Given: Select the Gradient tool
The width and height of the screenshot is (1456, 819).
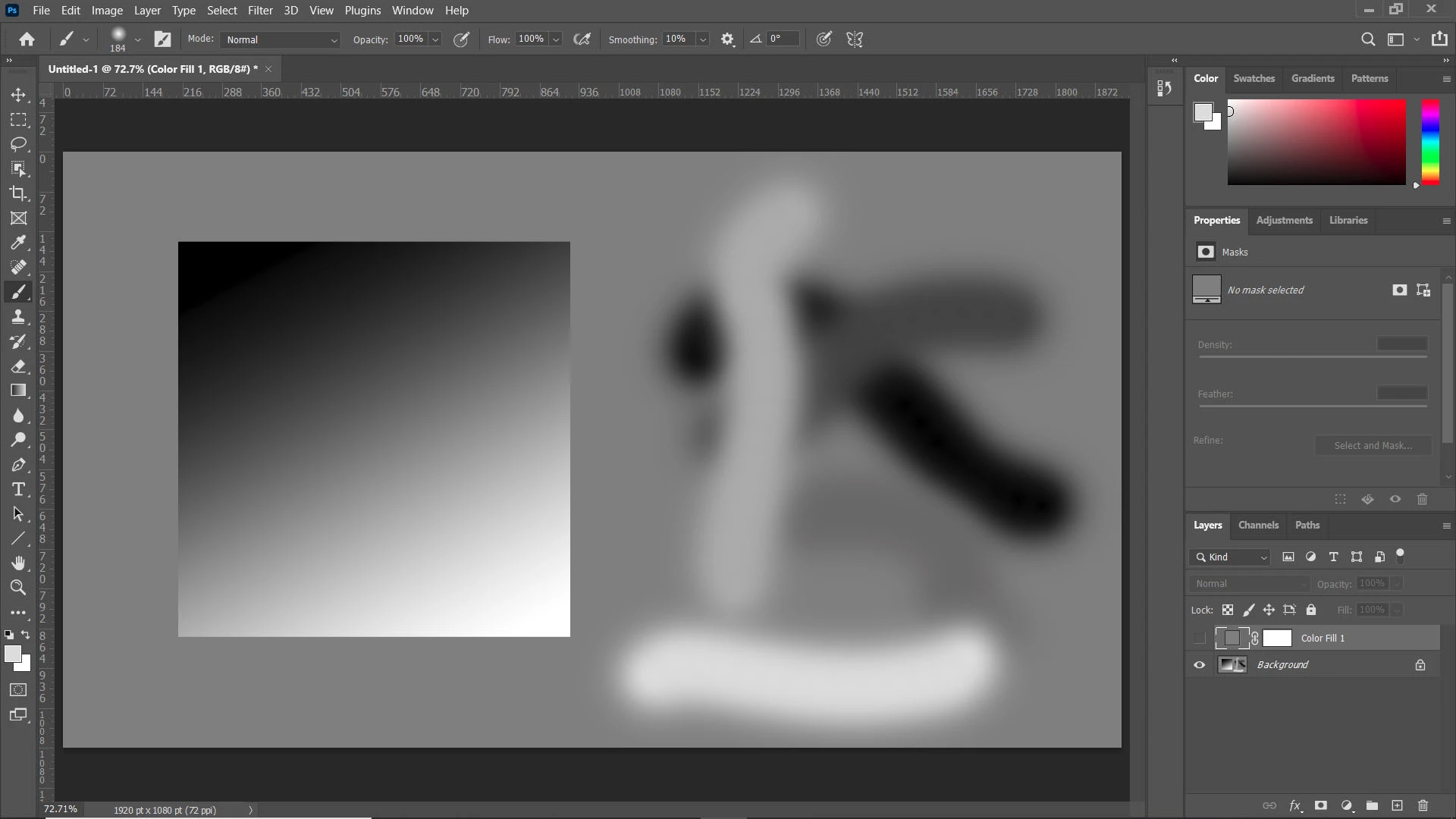Looking at the screenshot, I should [x=18, y=391].
